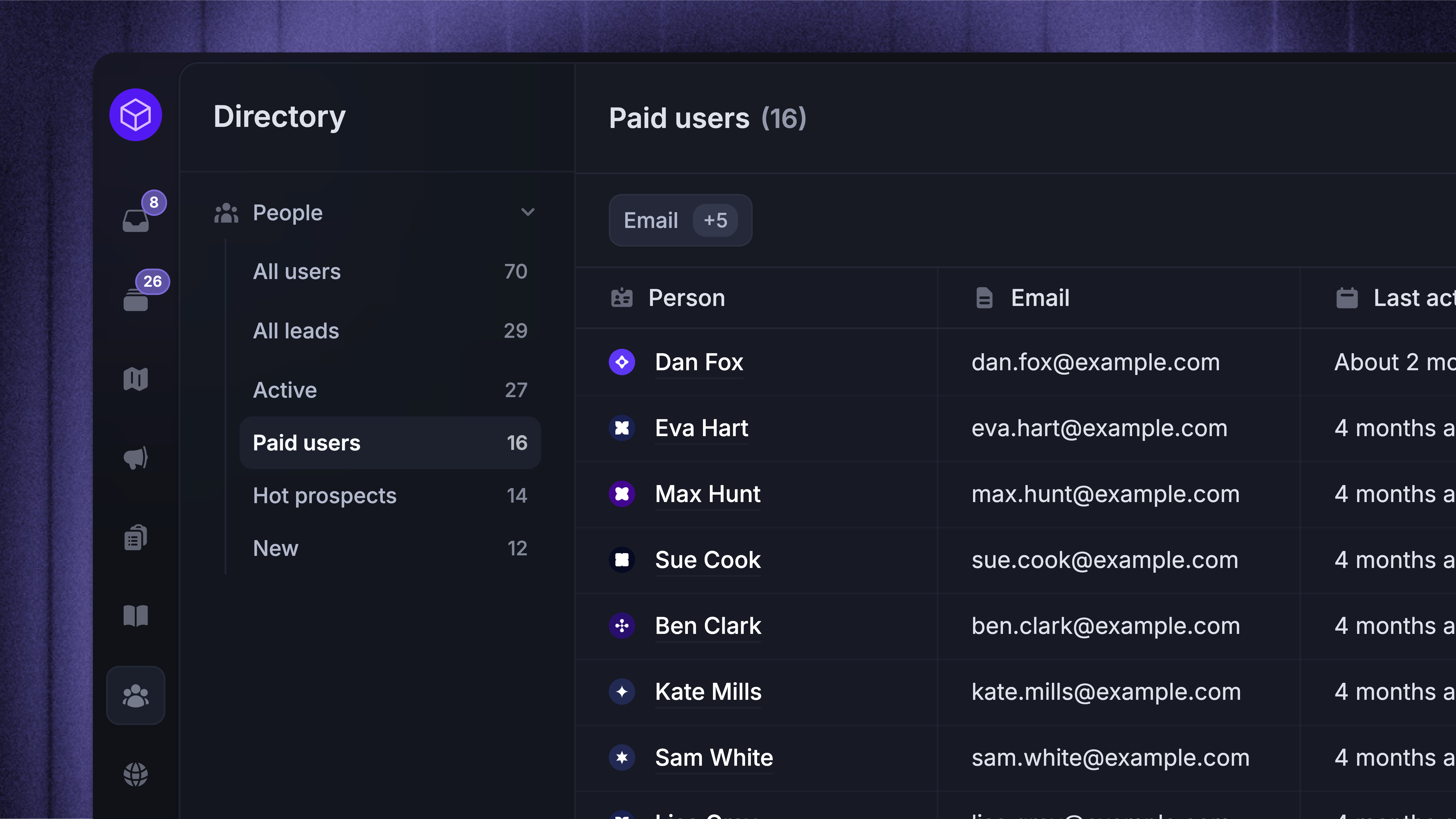Open Sue Cook's profile link
This screenshot has width=1456, height=819.
(708, 559)
